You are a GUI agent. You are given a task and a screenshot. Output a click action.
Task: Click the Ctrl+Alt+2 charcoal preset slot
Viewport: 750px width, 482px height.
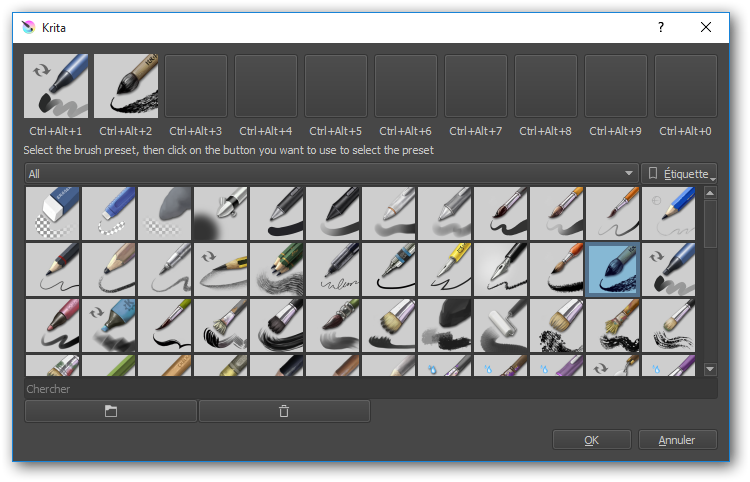click(126, 86)
